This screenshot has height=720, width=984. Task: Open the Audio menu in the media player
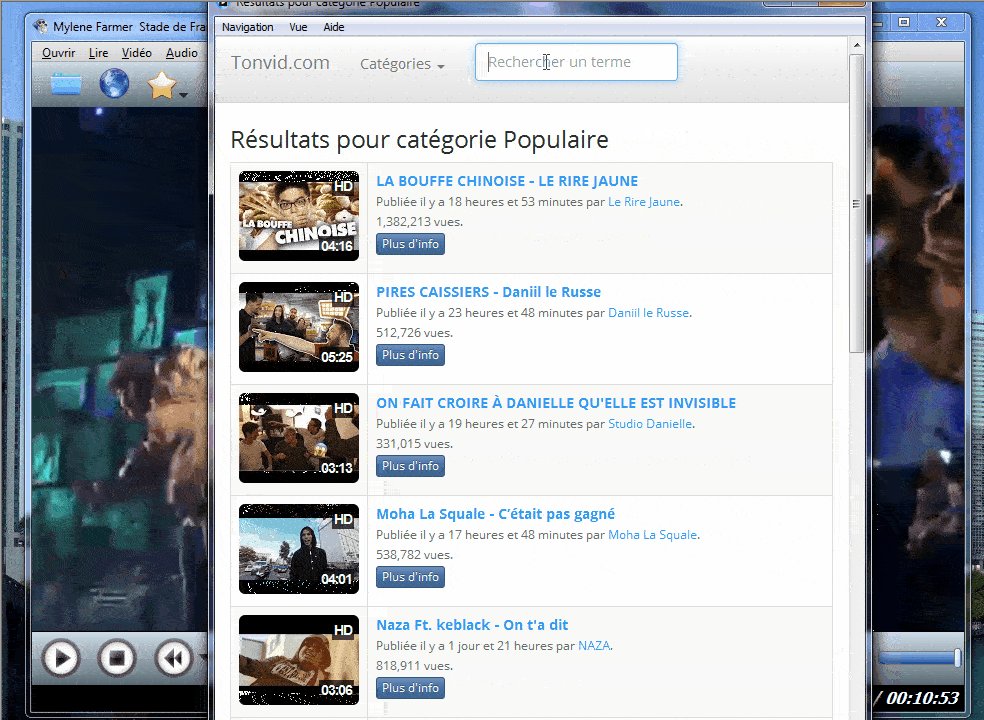tap(181, 53)
